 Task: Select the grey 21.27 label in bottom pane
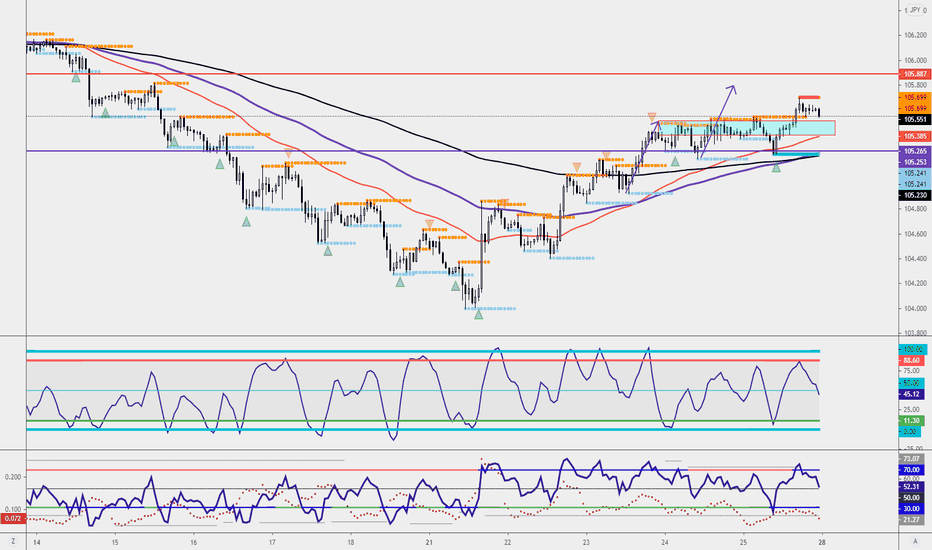click(x=912, y=520)
